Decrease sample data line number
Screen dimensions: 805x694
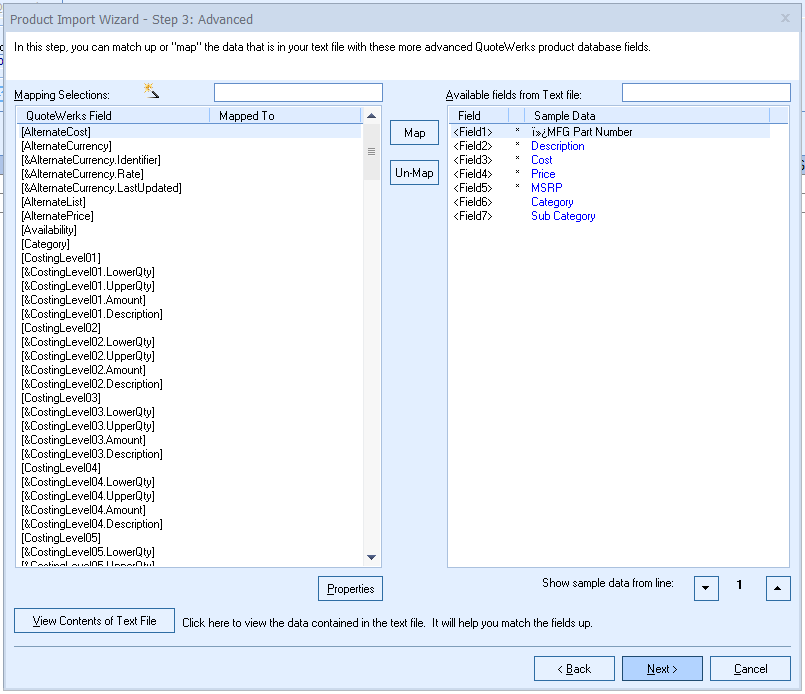pos(706,587)
